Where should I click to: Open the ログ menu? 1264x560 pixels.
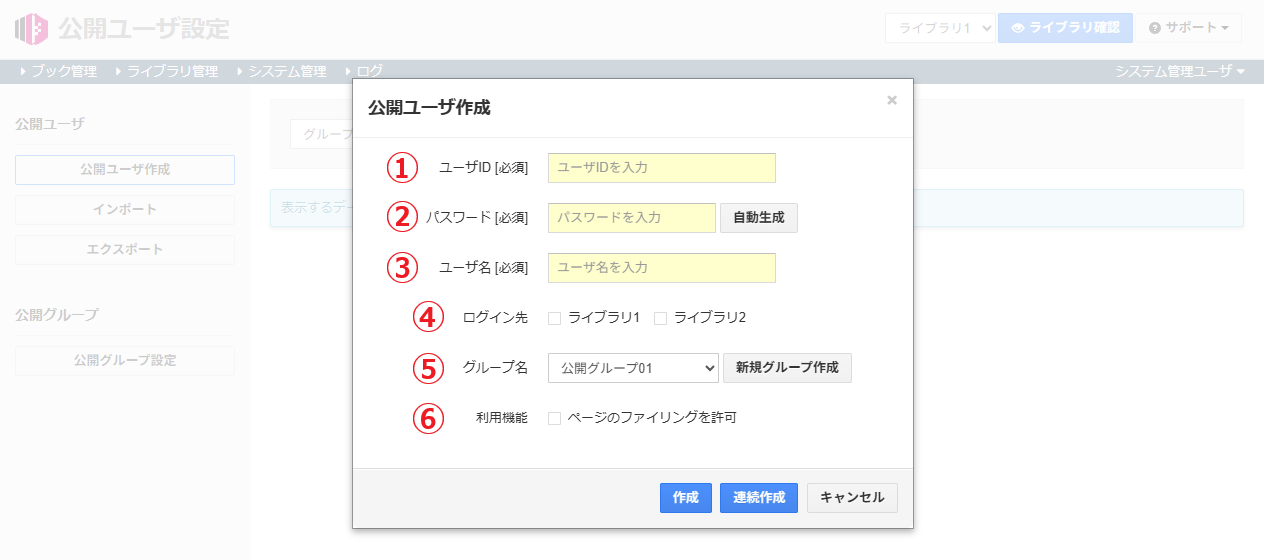point(364,71)
